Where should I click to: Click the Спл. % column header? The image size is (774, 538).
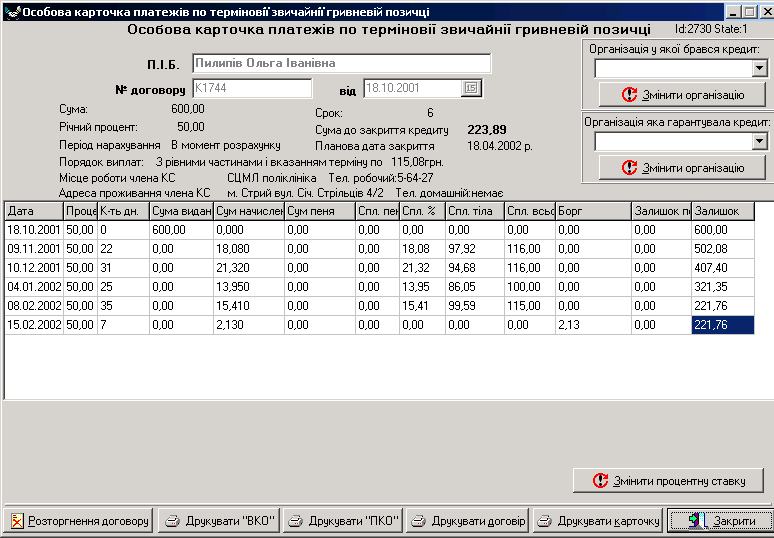(423, 211)
